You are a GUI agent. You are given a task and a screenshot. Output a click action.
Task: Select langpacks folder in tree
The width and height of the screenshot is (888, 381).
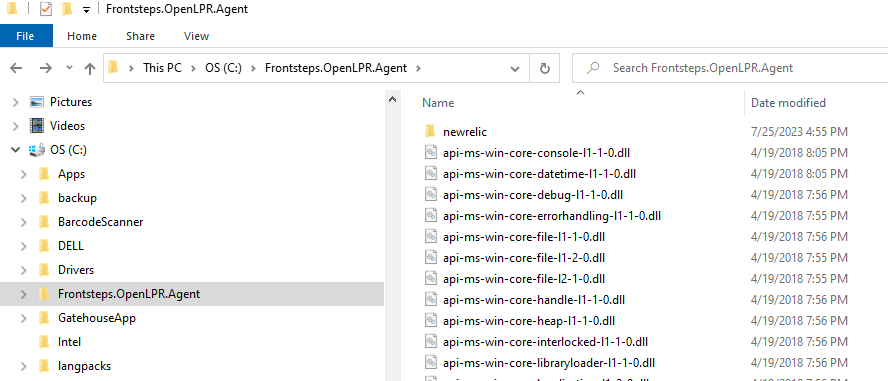[84, 366]
